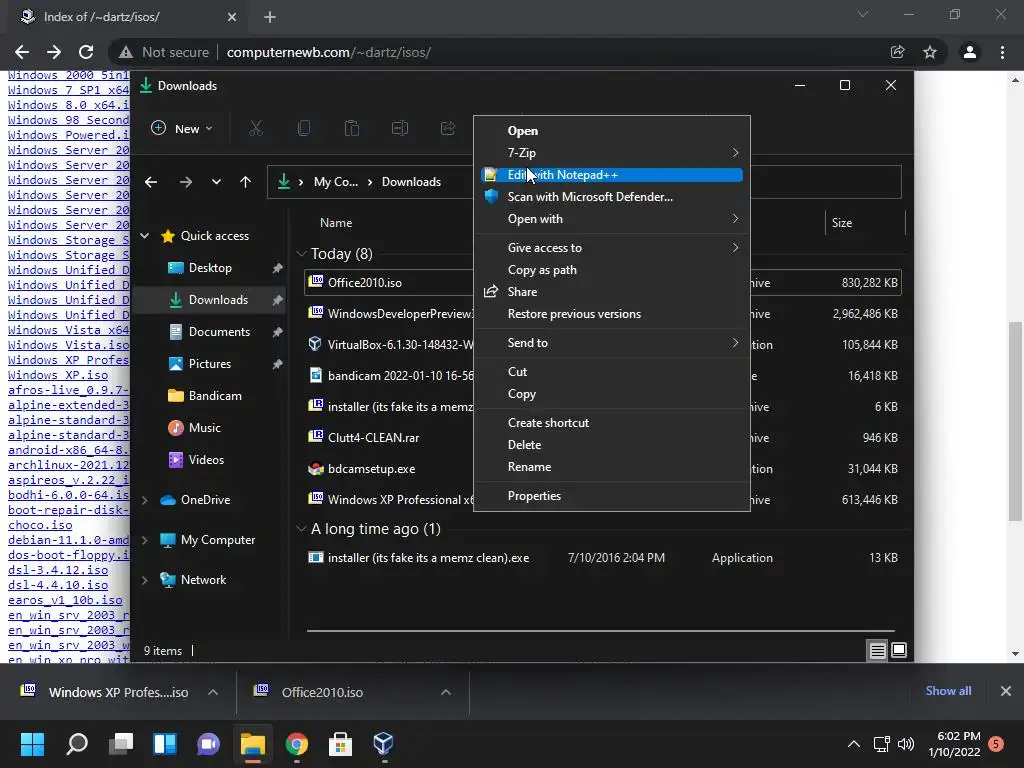Click the Rename icon in Explorer toolbar
Viewport: 1024px width, 768px height.
pyautogui.click(x=400, y=129)
